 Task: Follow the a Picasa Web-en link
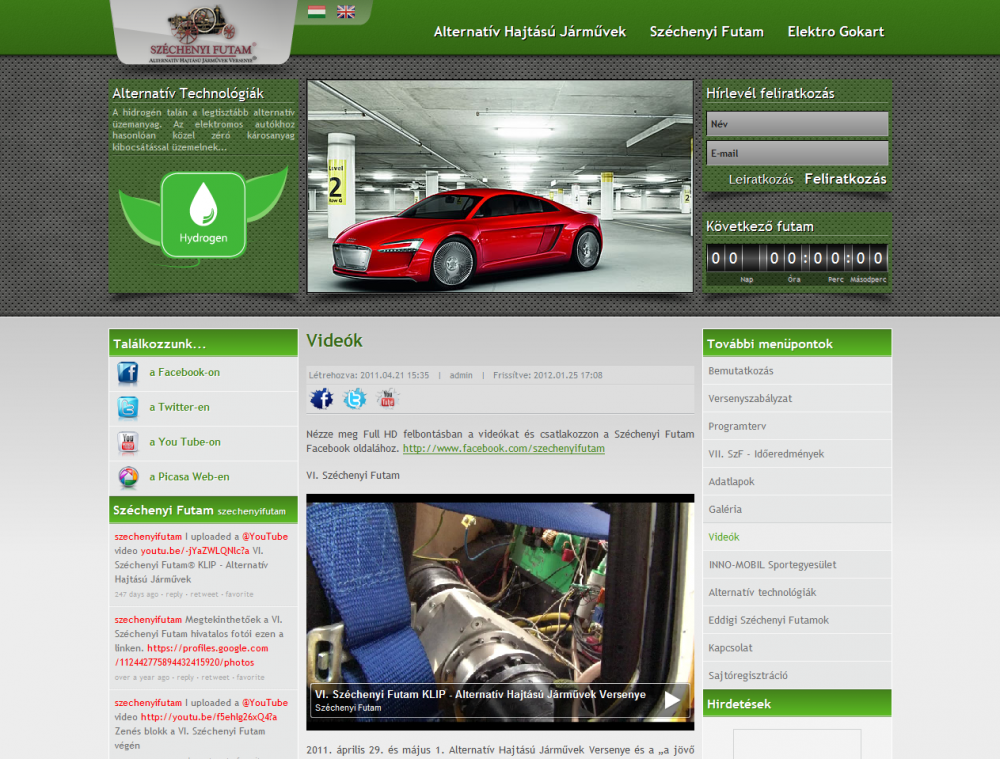tap(189, 476)
